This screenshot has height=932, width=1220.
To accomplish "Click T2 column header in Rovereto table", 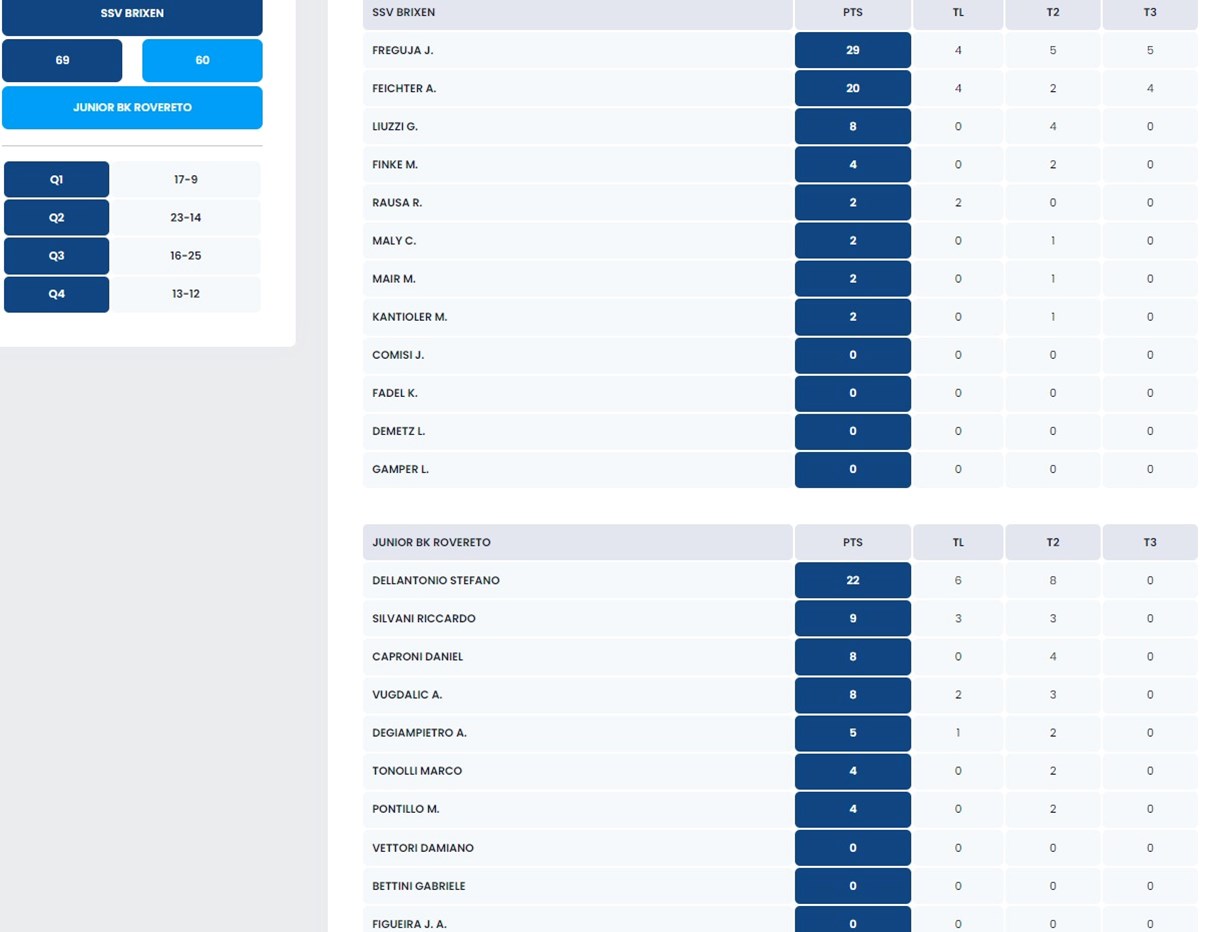I will [1052, 542].
